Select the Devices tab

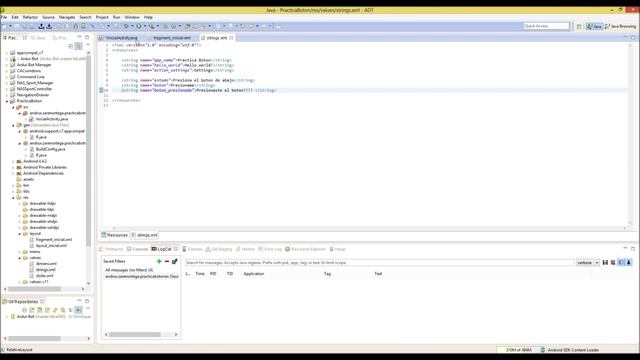(x=192, y=249)
